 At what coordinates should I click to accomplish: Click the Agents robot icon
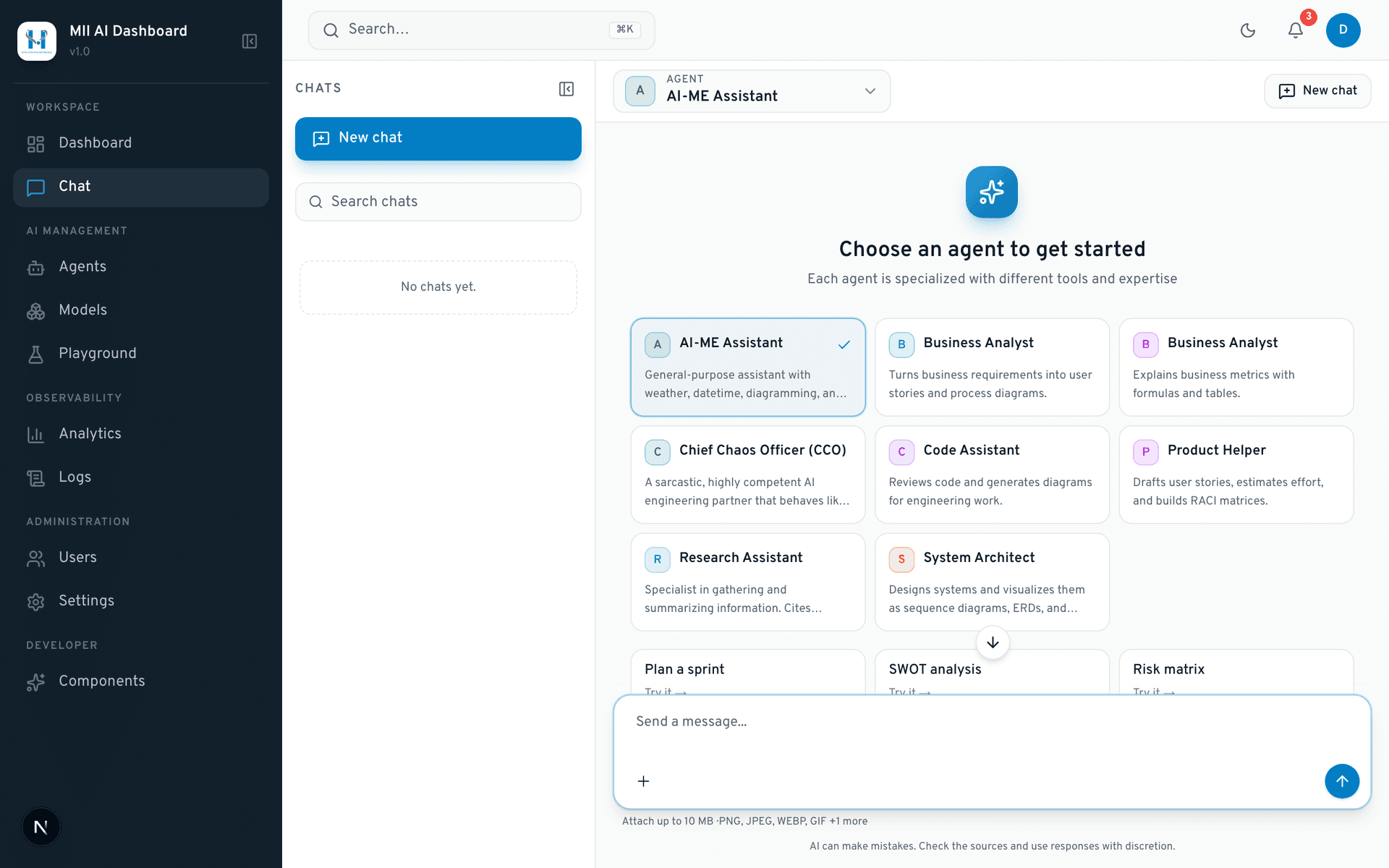click(35, 268)
